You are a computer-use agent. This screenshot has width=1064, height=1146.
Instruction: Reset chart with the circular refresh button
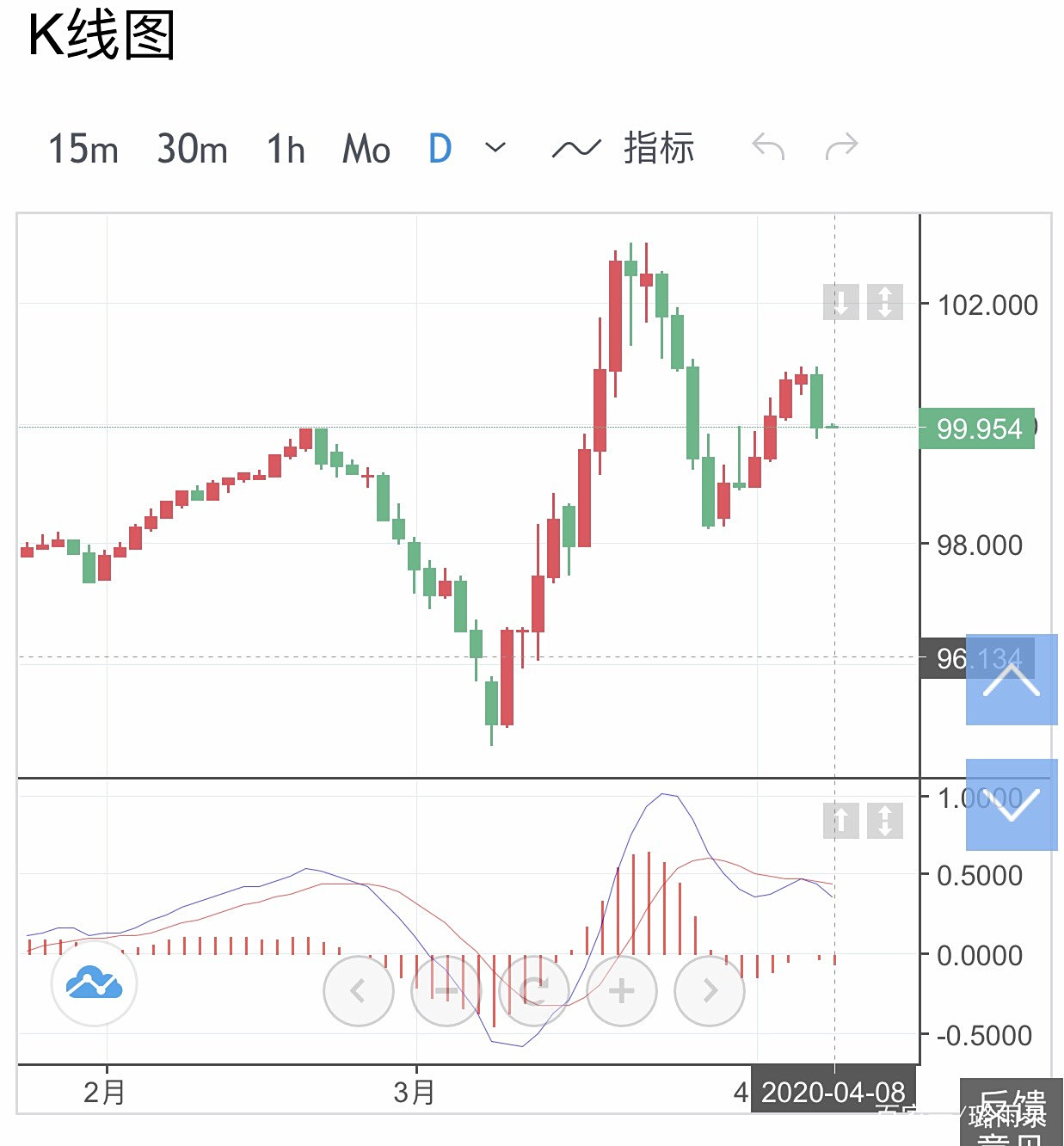[x=534, y=990]
